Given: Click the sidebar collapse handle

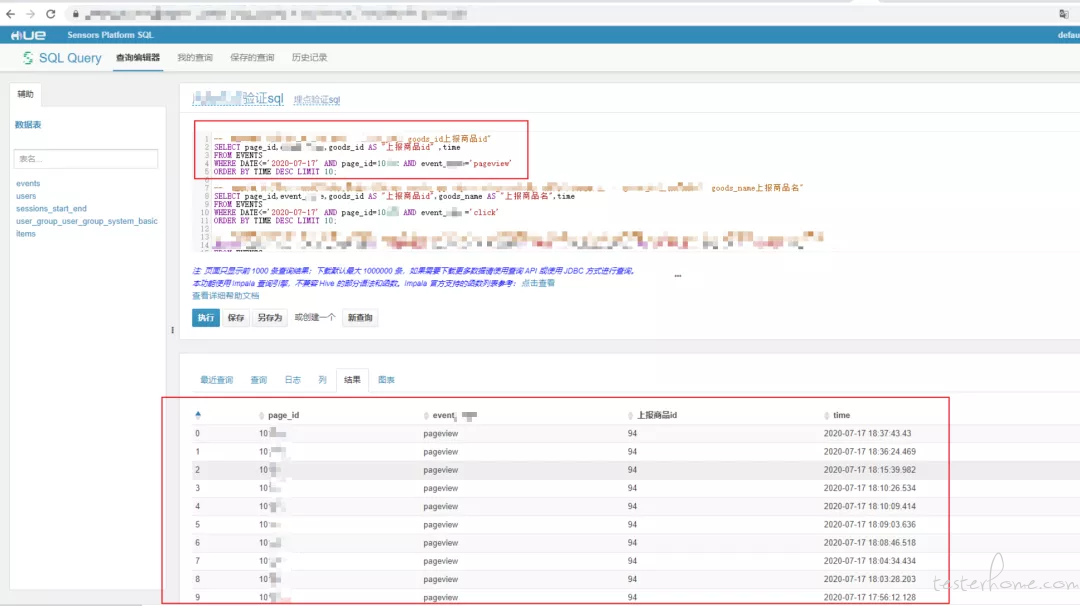Looking at the screenshot, I should (x=172, y=330).
